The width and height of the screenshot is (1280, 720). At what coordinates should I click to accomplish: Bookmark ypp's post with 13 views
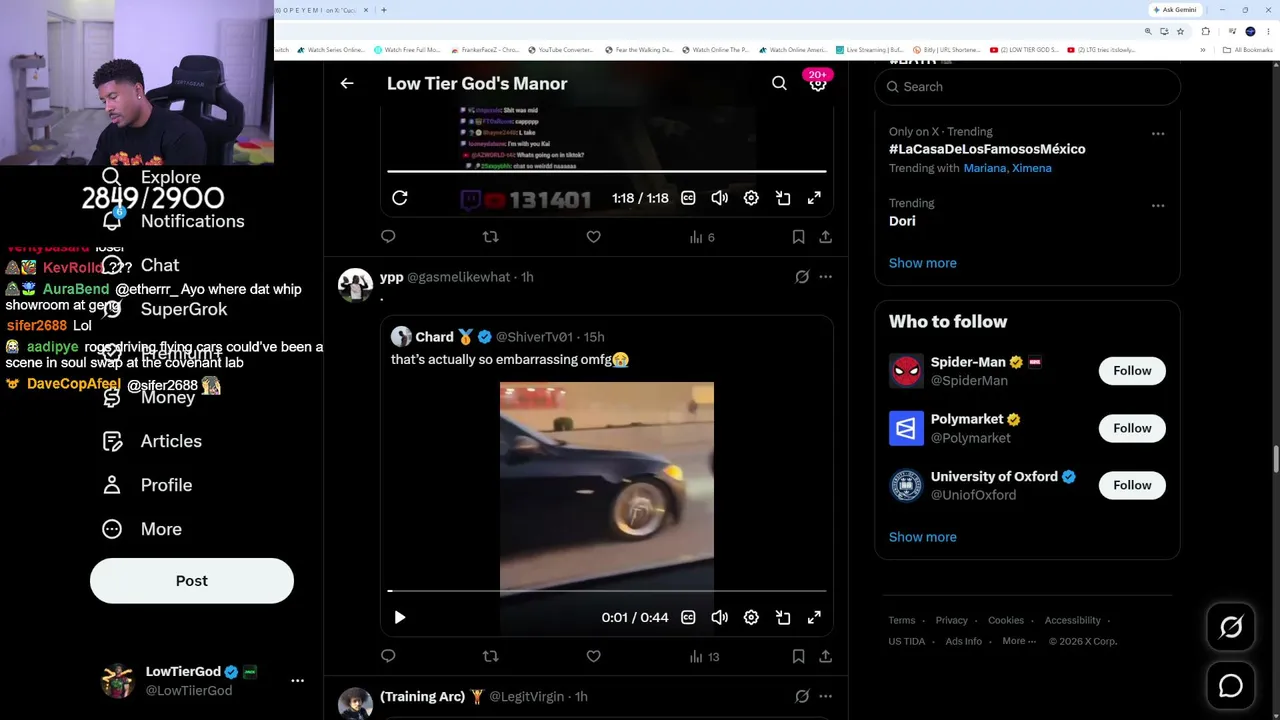click(798, 656)
